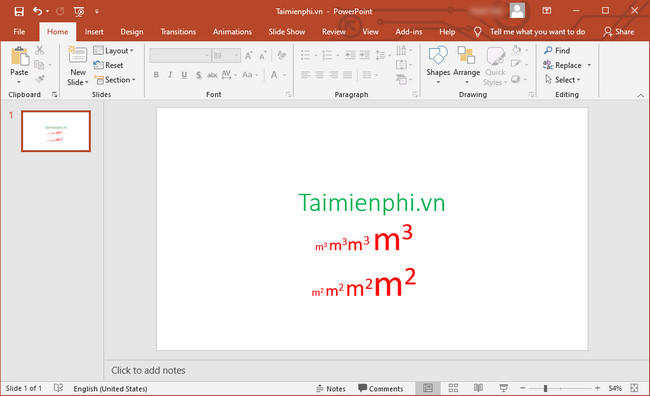Select slide 1 thumbnail
650x396 pixels.
pyautogui.click(x=56, y=131)
